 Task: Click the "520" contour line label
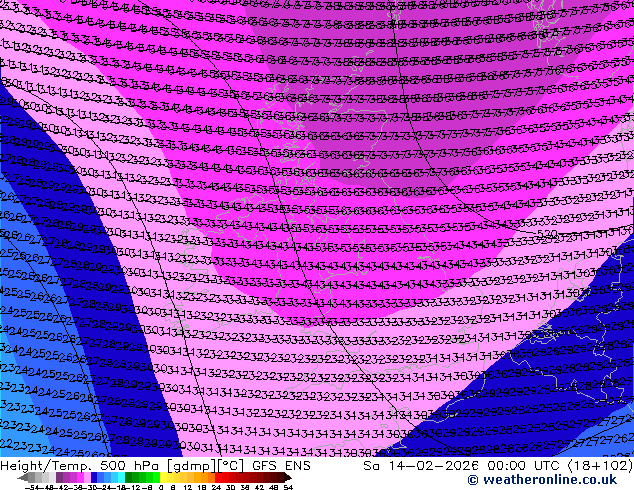[x=547, y=234]
